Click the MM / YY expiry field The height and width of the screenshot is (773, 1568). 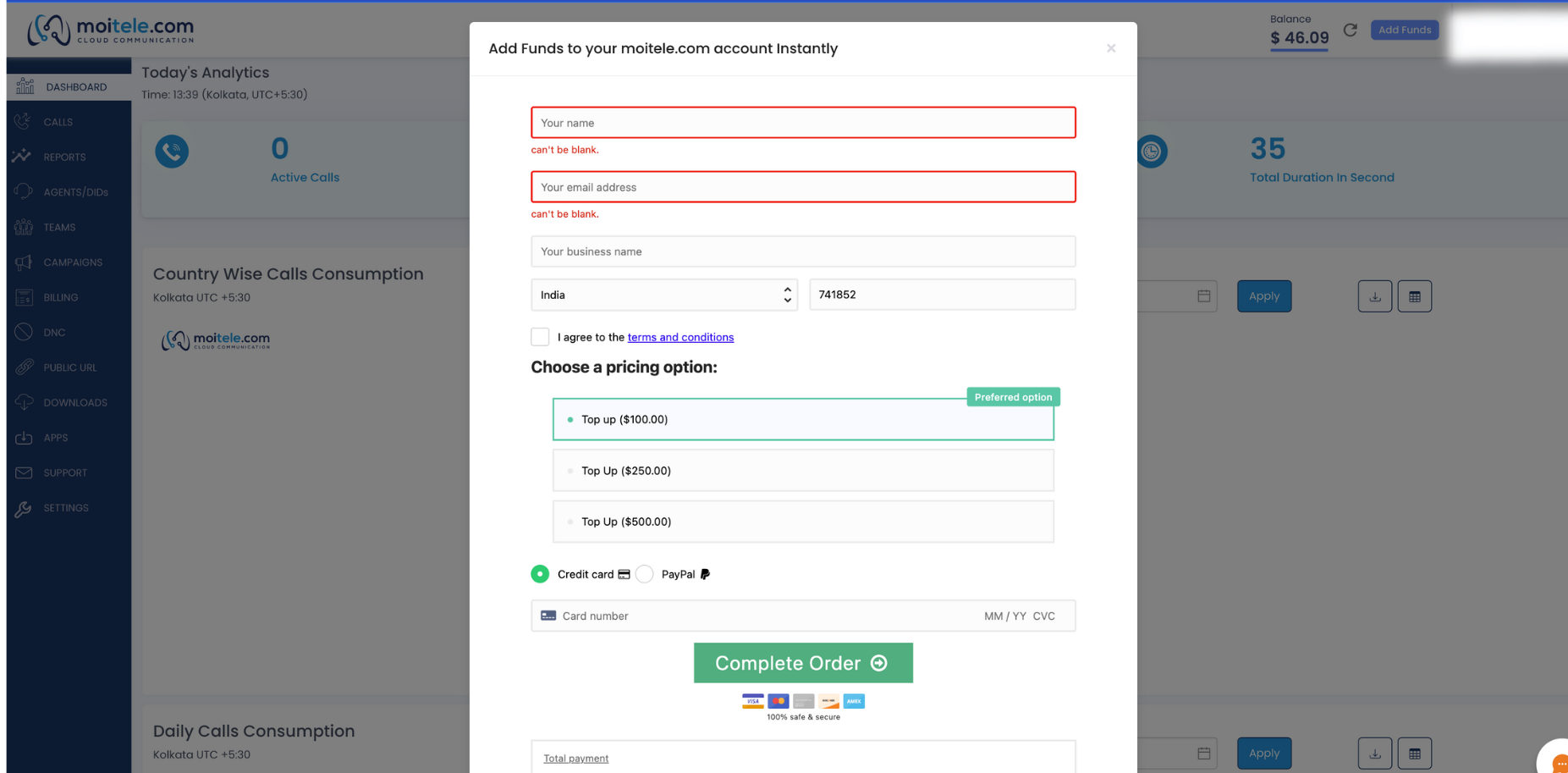[1004, 616]
